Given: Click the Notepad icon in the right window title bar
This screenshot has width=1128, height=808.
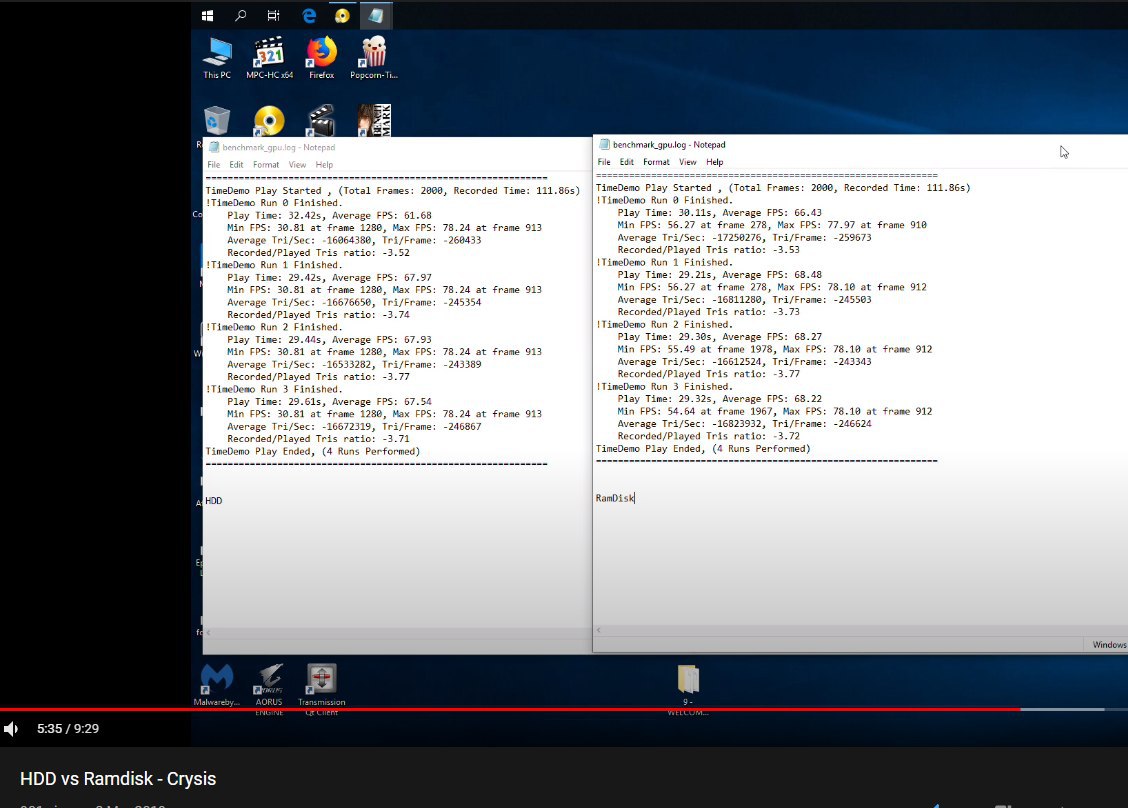Looking at the screenshot, I should click(x=604, y=145).
